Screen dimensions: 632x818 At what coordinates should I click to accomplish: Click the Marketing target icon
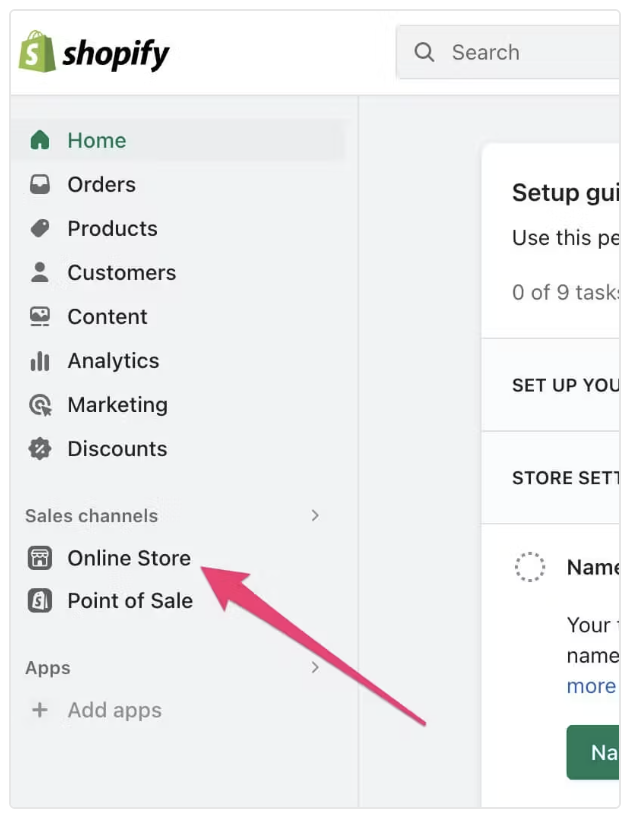point(40,405)
